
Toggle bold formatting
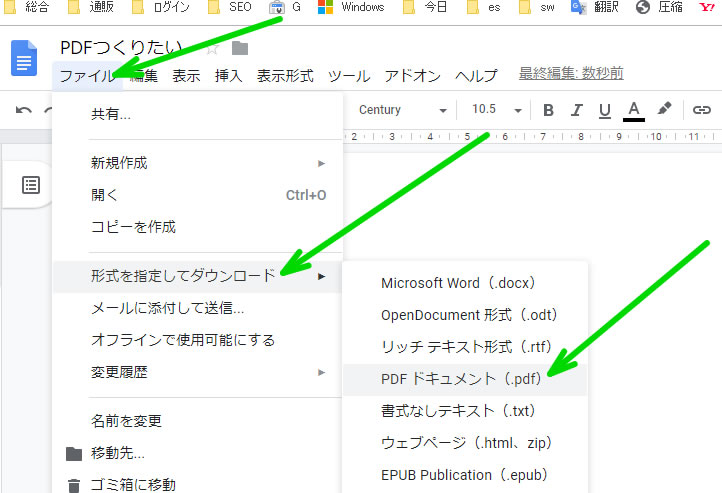(548, 110)
